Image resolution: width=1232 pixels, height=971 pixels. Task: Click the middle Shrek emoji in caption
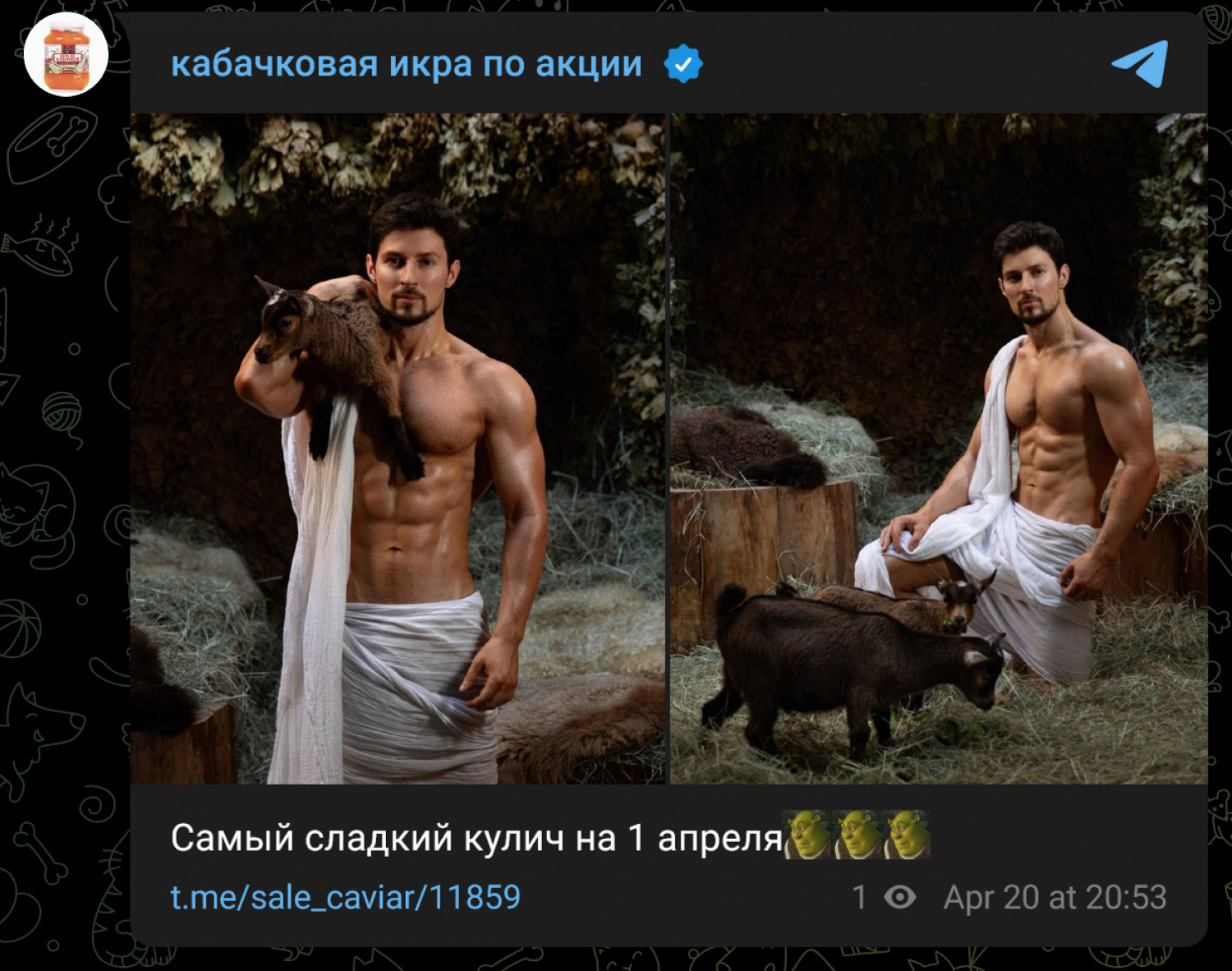[x=857, y=835]
